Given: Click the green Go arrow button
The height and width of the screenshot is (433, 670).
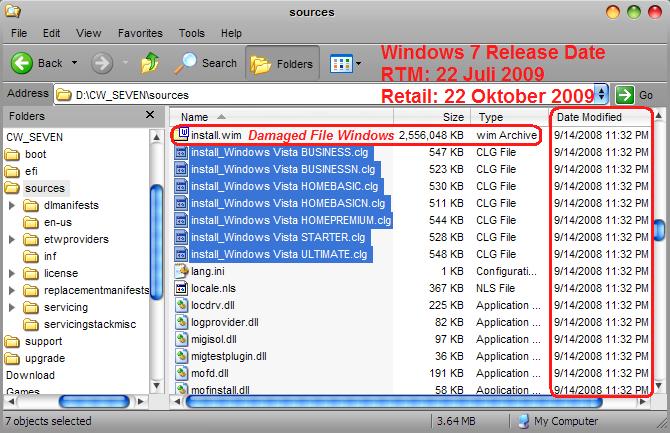Looking at the screenshot, I should 624,94.
